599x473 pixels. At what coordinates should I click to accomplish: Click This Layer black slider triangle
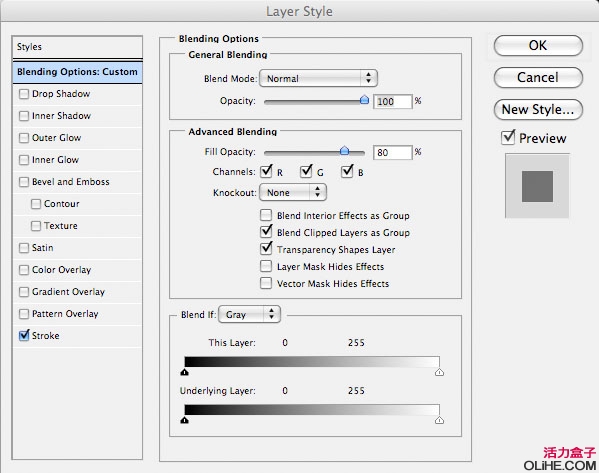pos(185,372)
